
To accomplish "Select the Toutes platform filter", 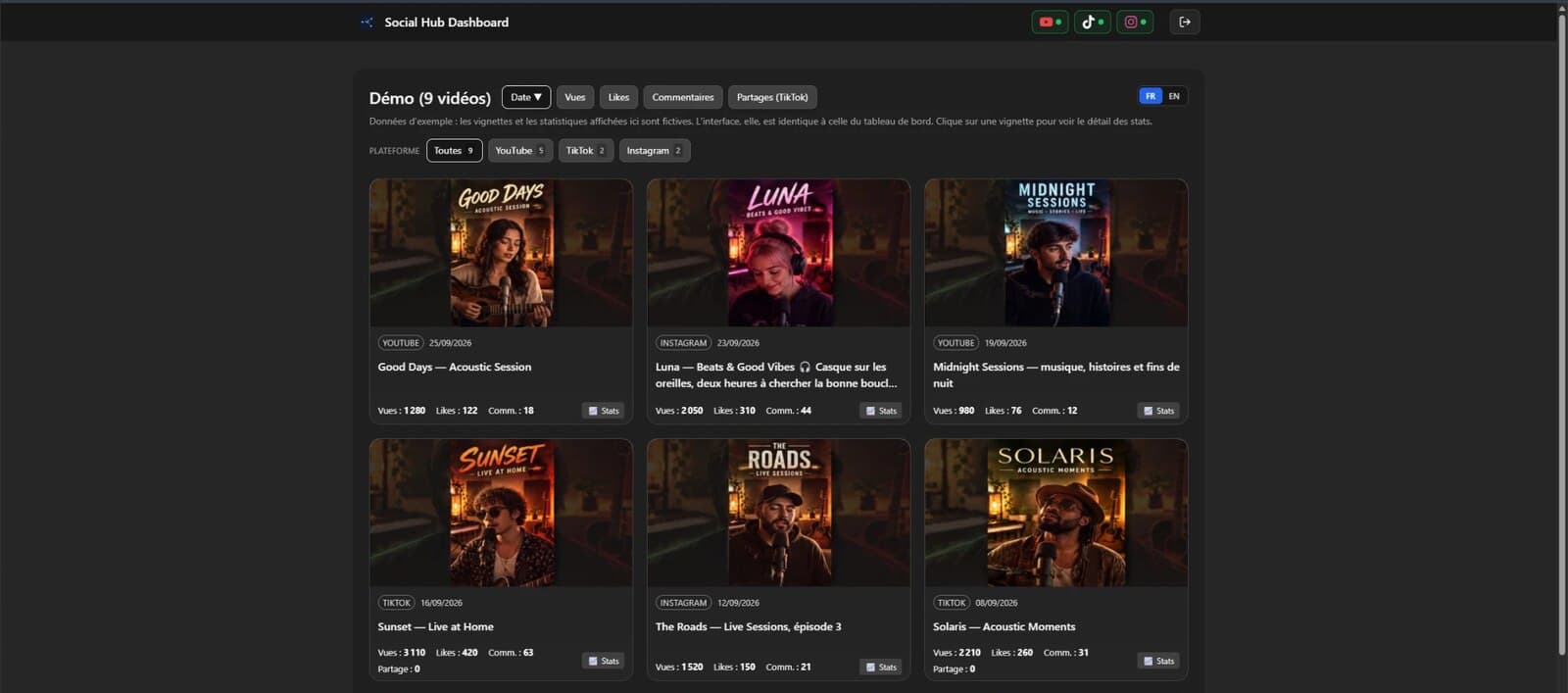I will 454,150.
